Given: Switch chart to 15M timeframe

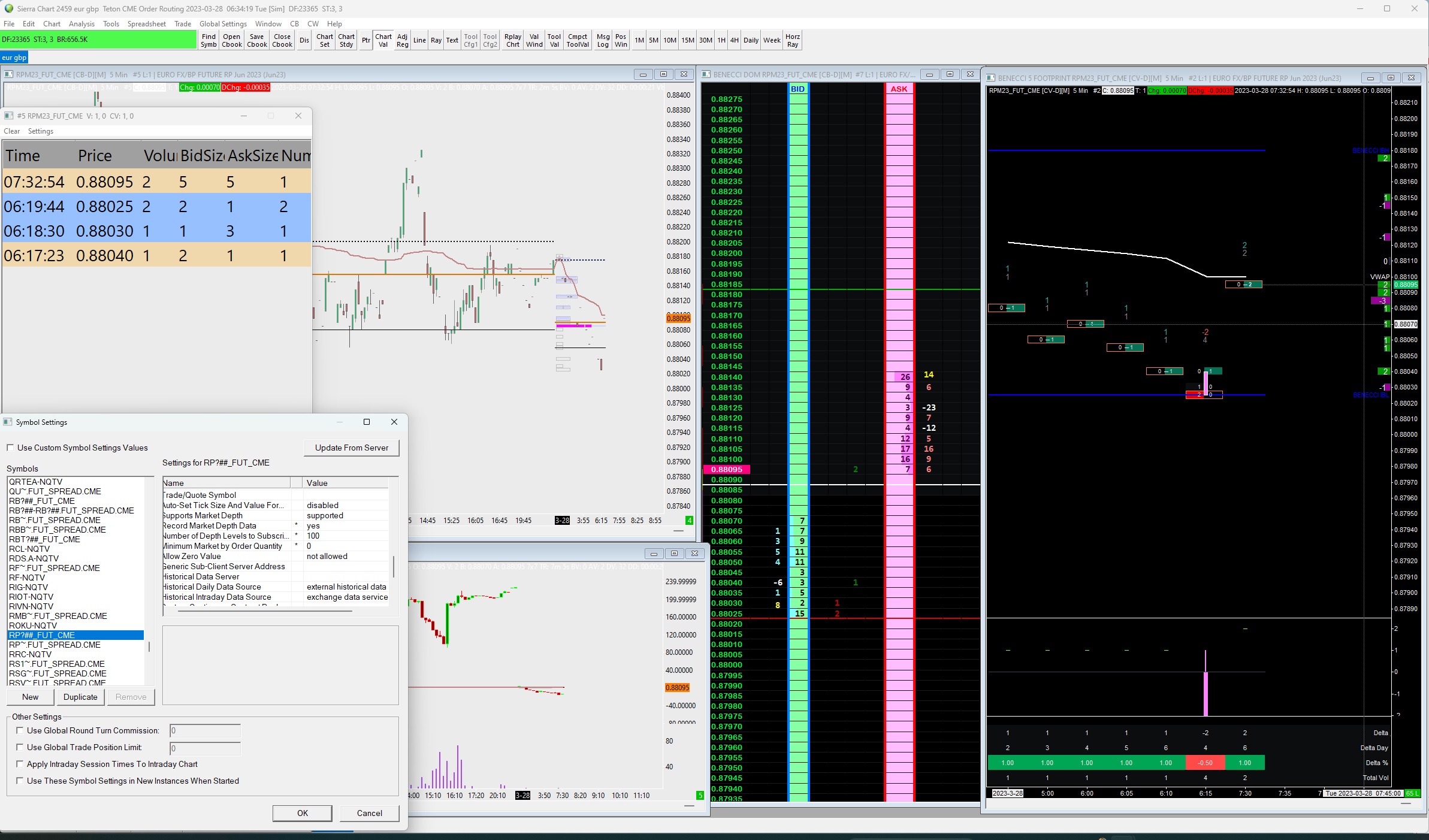Looking at the screenshot, I should pos(687,40).
